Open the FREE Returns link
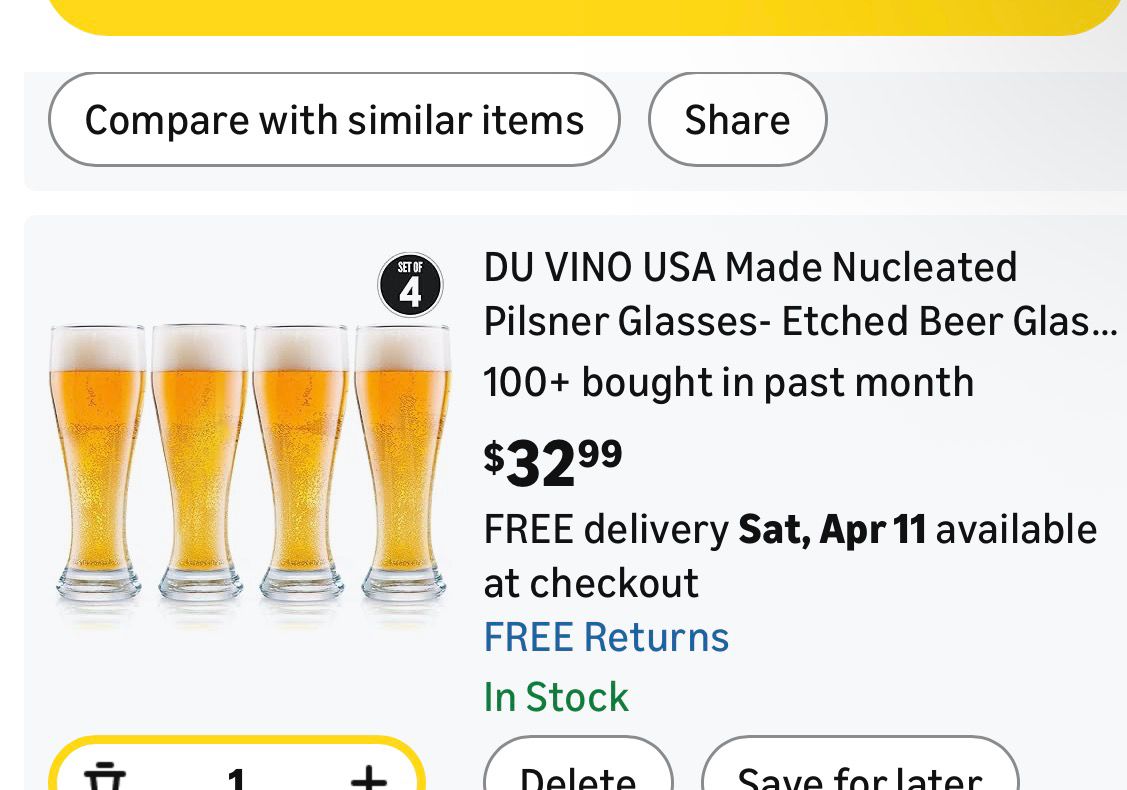 (606, 637)
